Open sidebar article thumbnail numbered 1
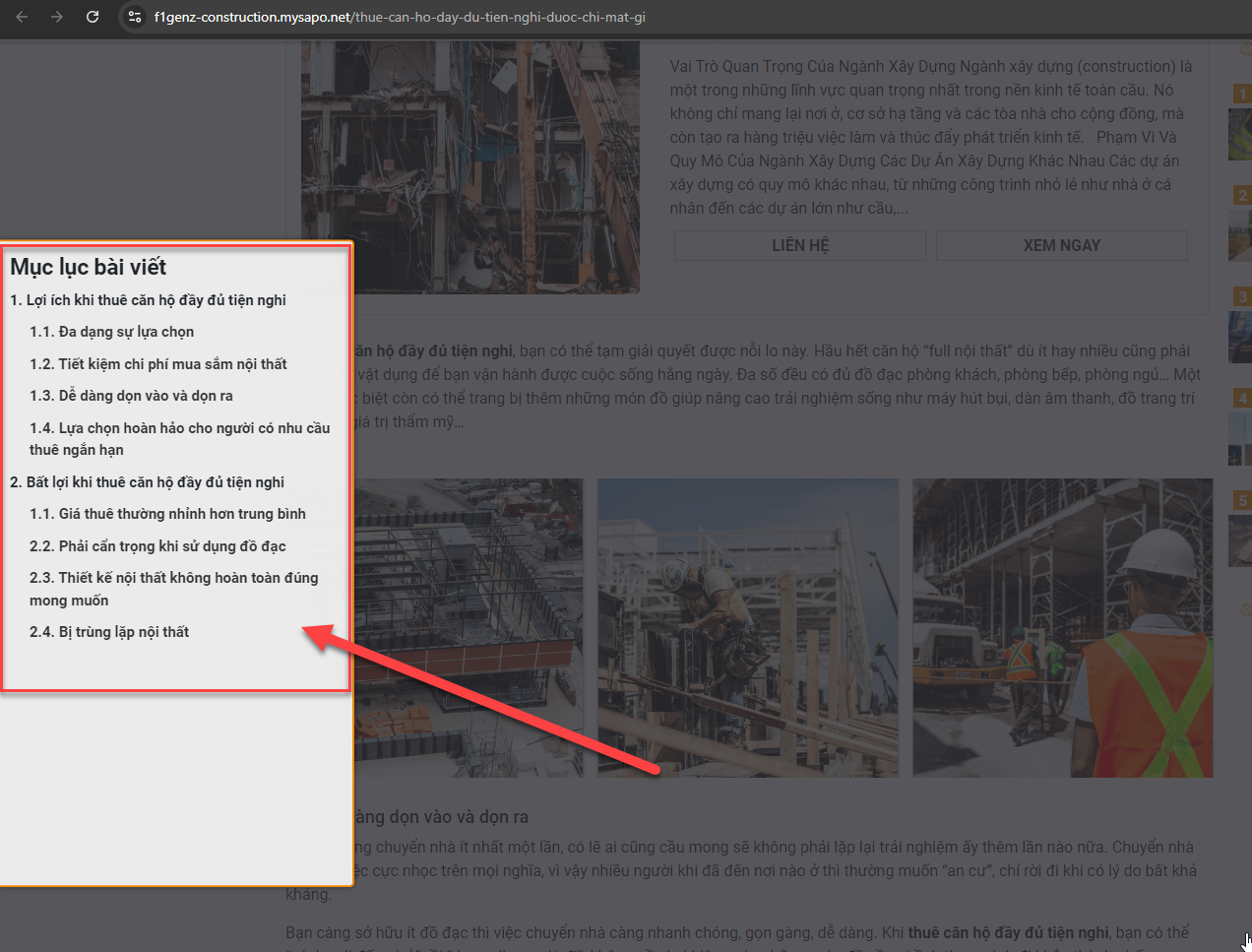Viewport: 1252px width, 952px height. [x=1240, y=133]
